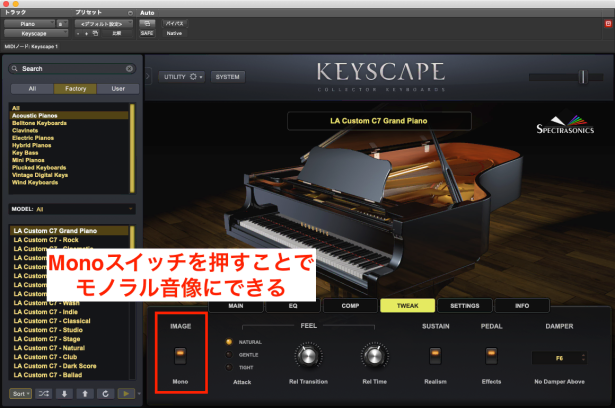
Task: Switch to the MAIN tab
Action: pos(236,306)
